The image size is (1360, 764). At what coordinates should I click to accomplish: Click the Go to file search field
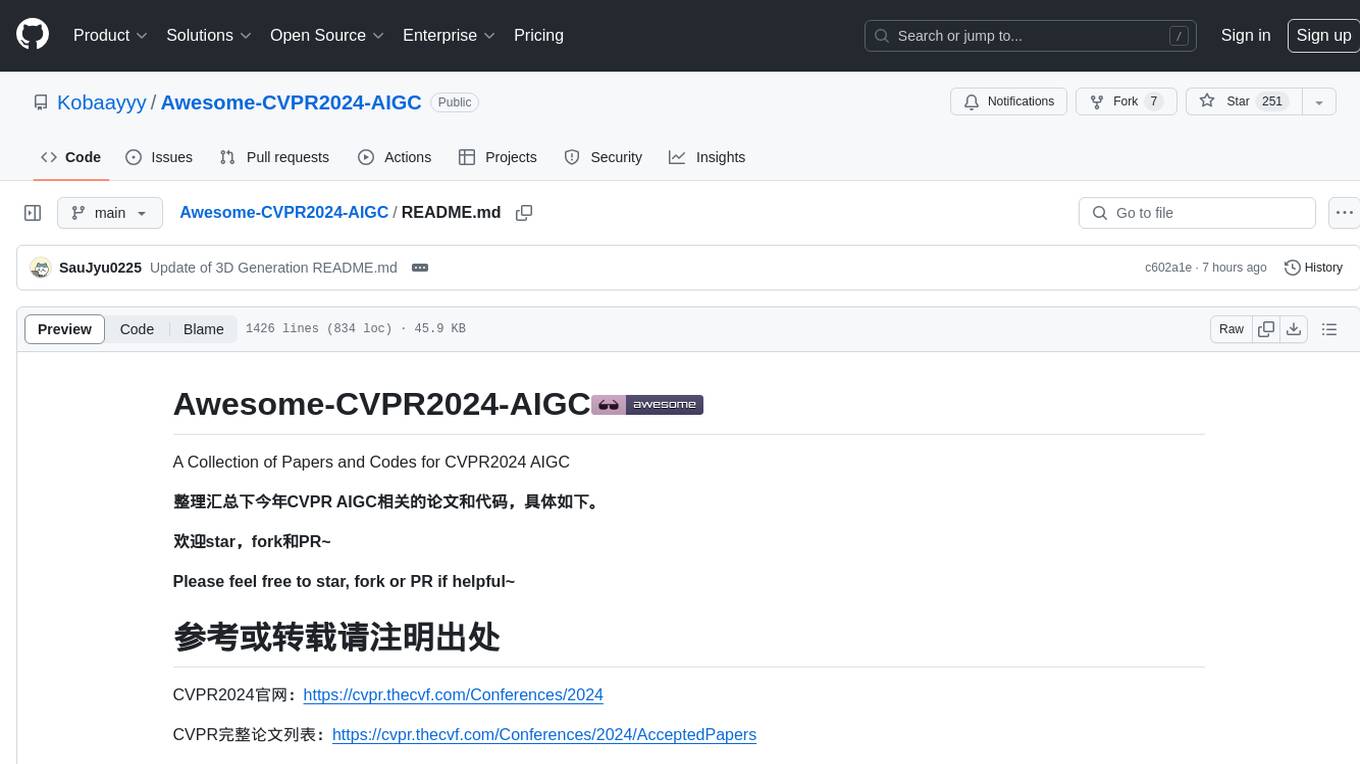pos(1197,213)
